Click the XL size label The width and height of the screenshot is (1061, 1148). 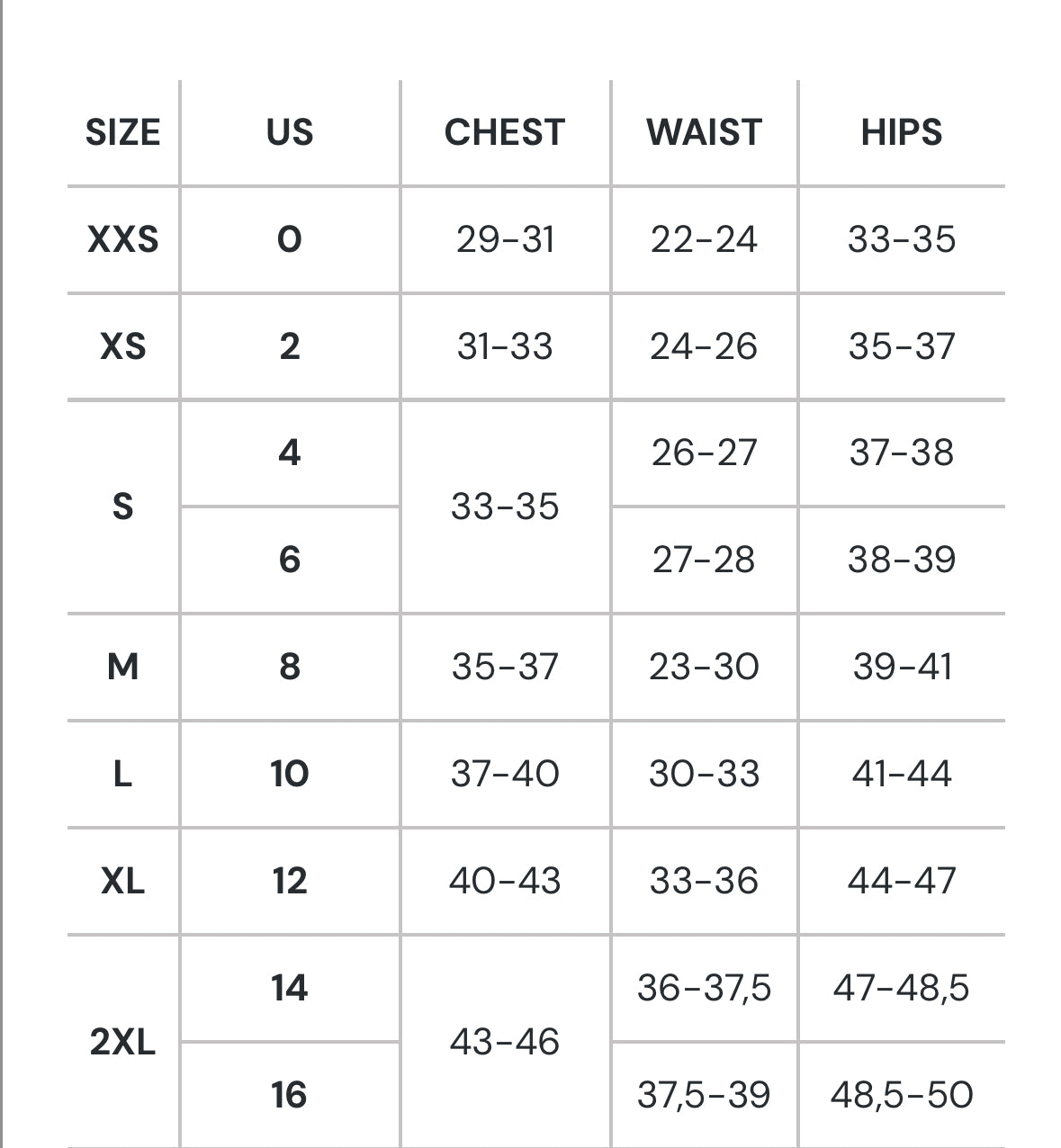point(122,881)
